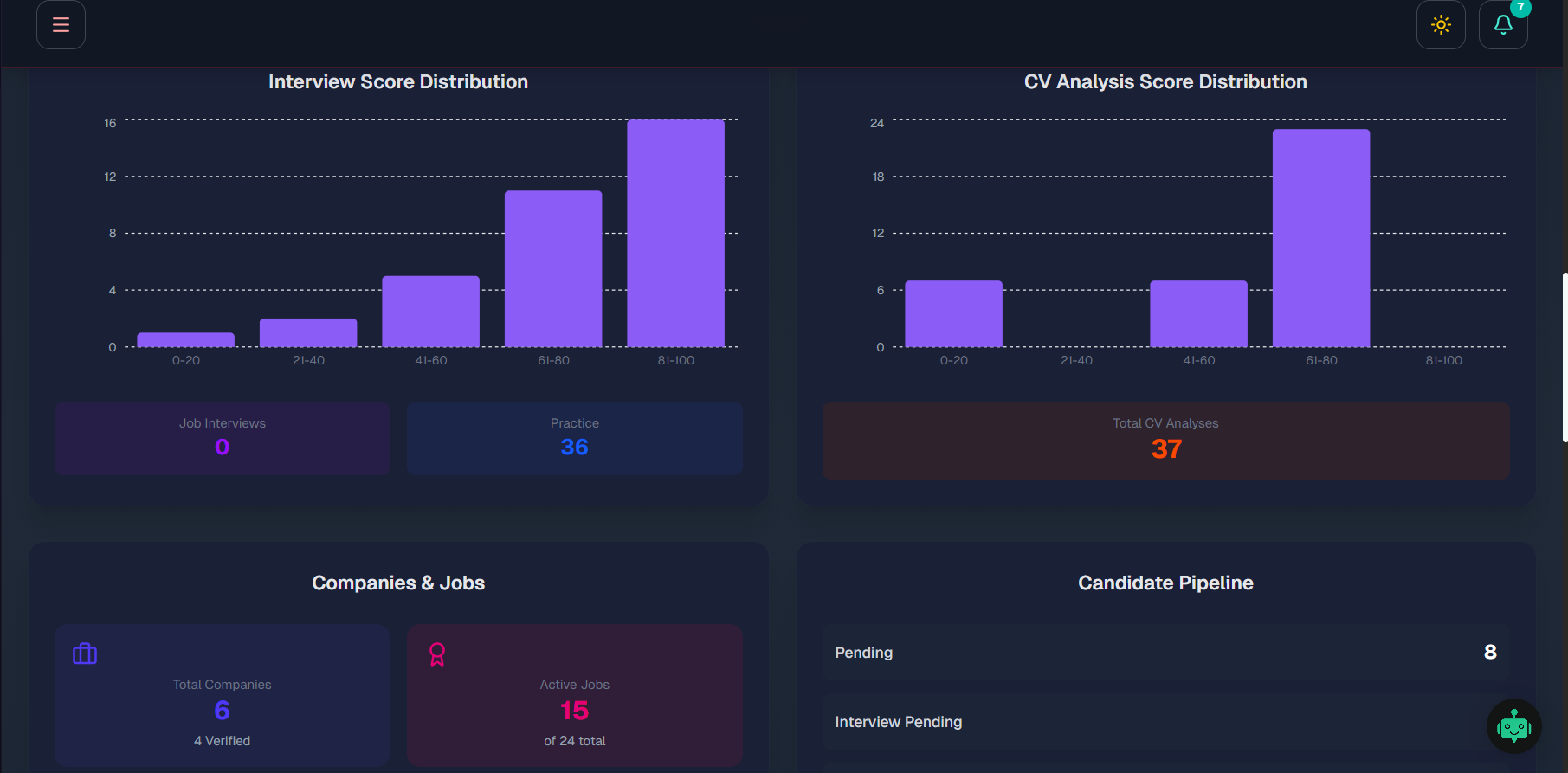Screen dimensions: 1568x773
Task: Click the page vertical scrollbar
Action: pyautogui.click(x=1564, y=357)
